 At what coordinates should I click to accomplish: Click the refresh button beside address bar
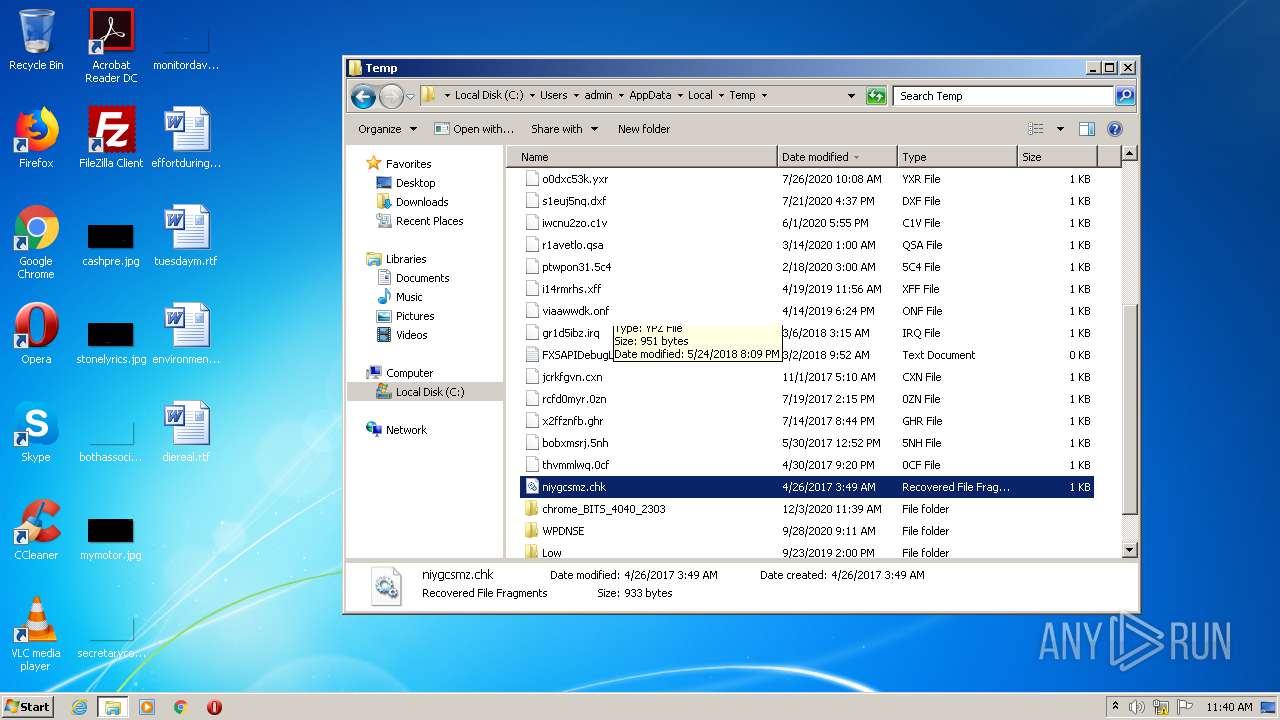click(876, 96)
